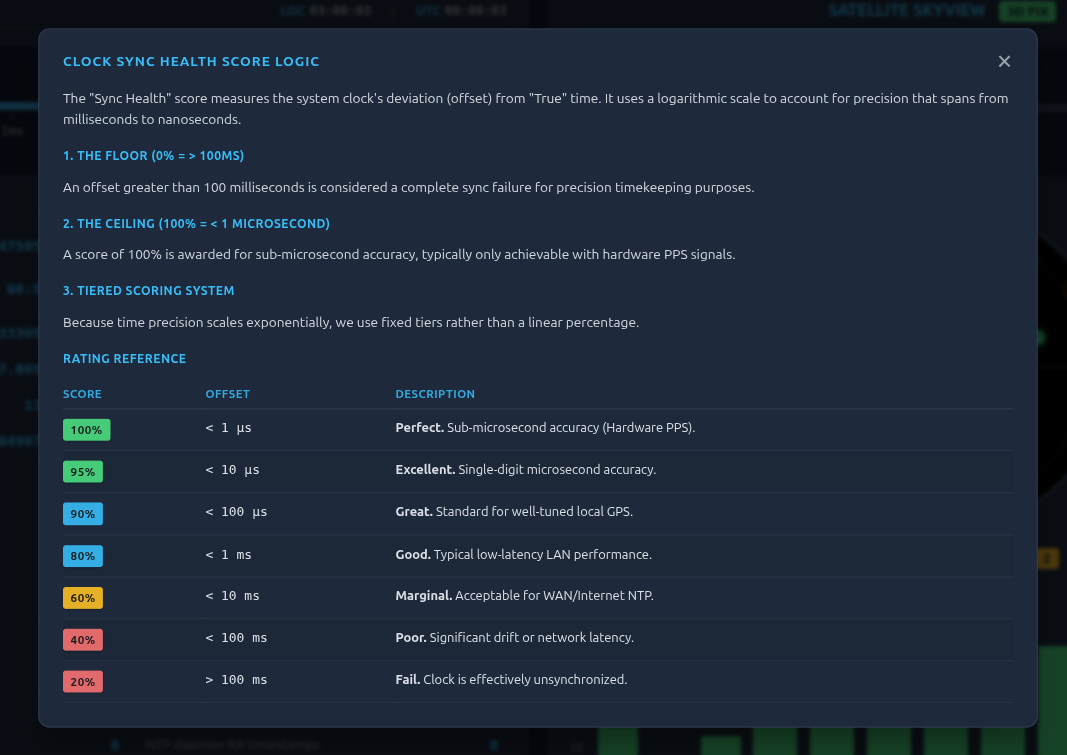The width and height of the screenshot is (1067, 755).
Task: Click the "< 1 µs" offset value
Action: [x=228, y=428]
